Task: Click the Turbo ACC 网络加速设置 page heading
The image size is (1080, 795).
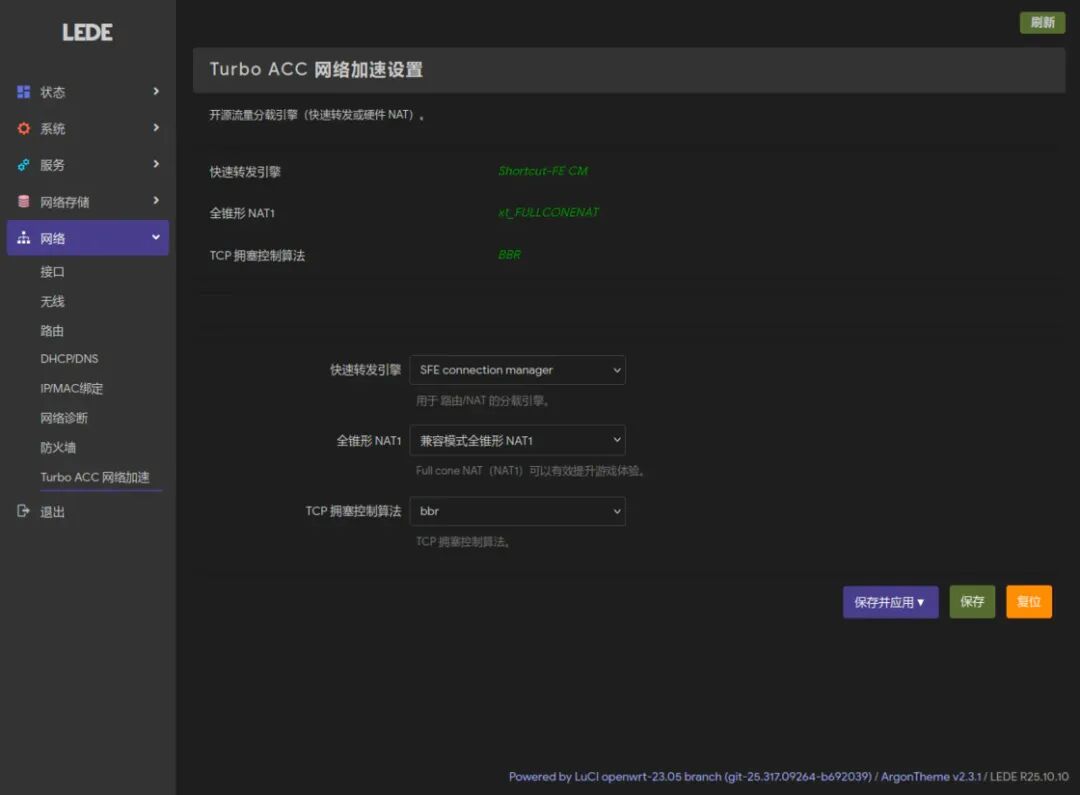Action: coord(316,70)
